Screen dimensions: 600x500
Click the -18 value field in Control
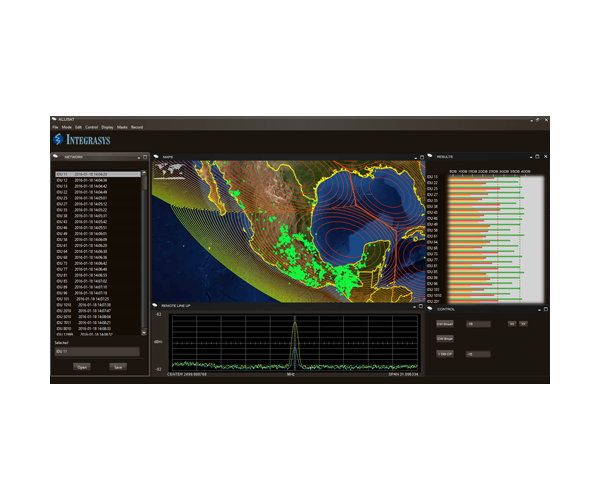click(478, 324)
